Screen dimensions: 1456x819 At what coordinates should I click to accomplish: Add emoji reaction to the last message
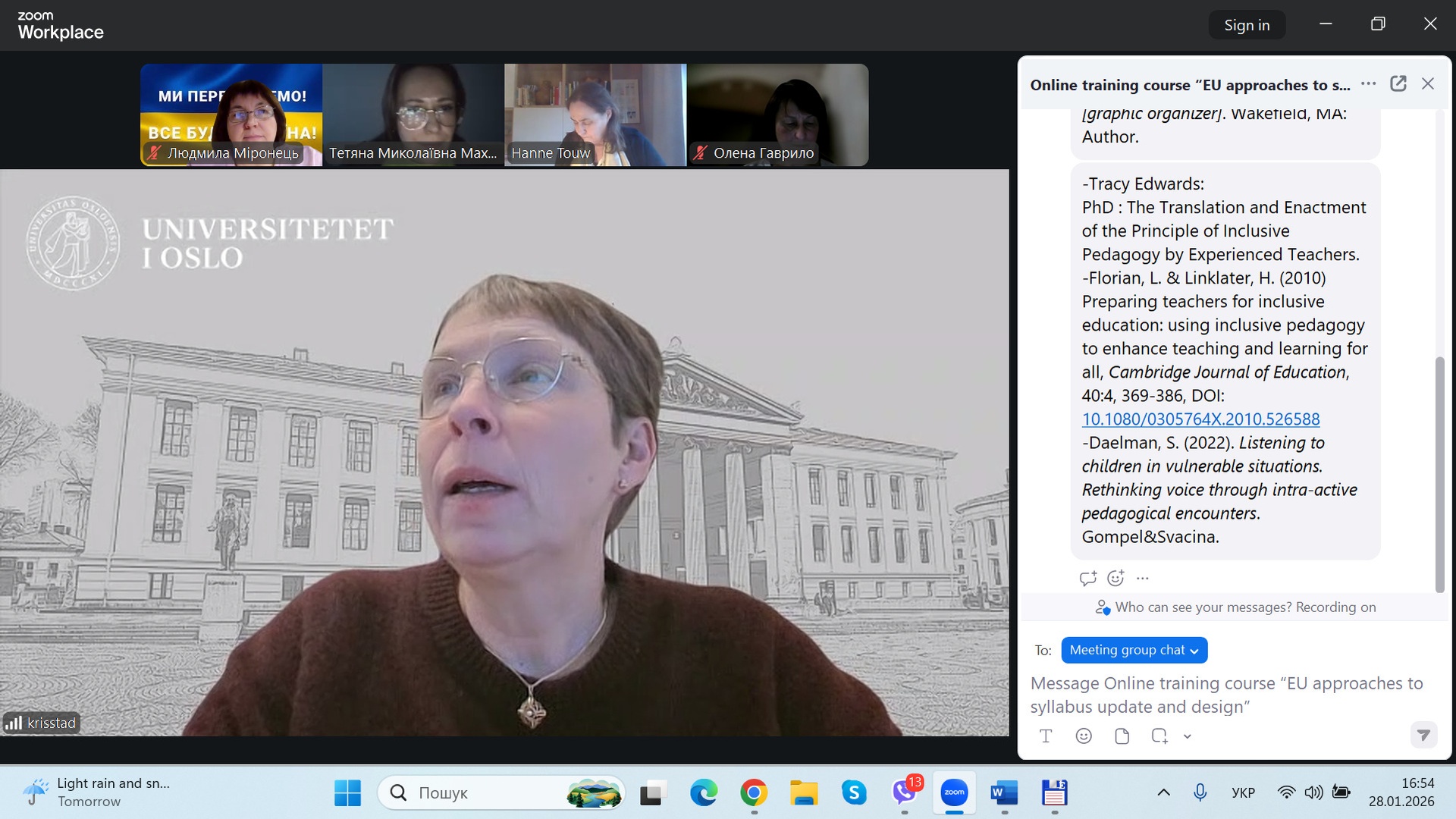1116,579
